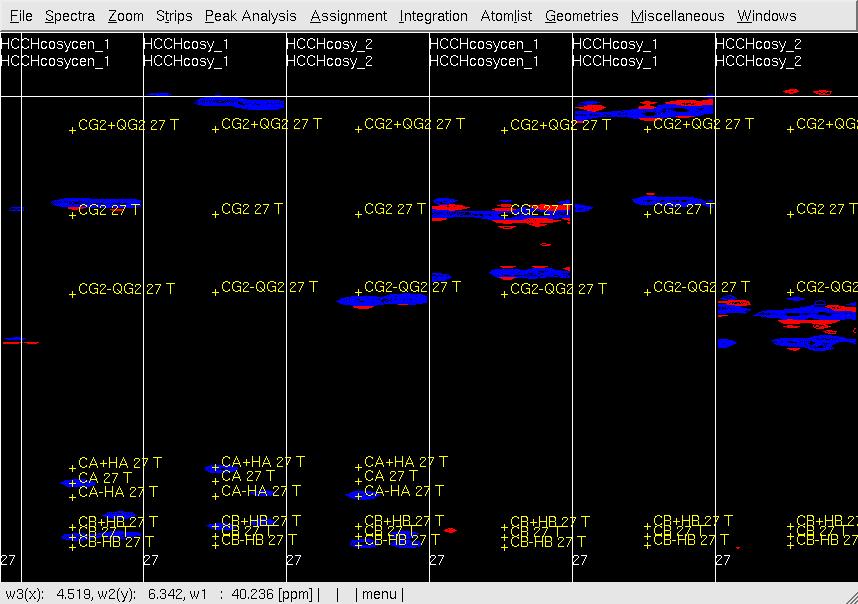
Task: Select CG2 27 T marker in leftmost strip
Action: point(108,210)
